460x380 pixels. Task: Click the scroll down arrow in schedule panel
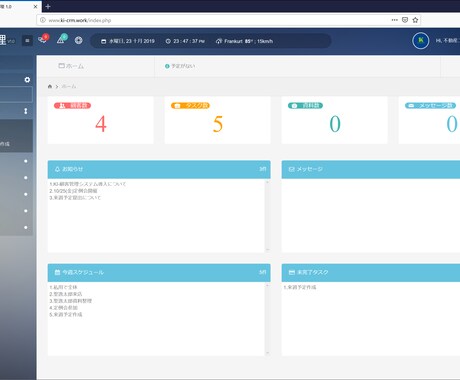[267, 353]
